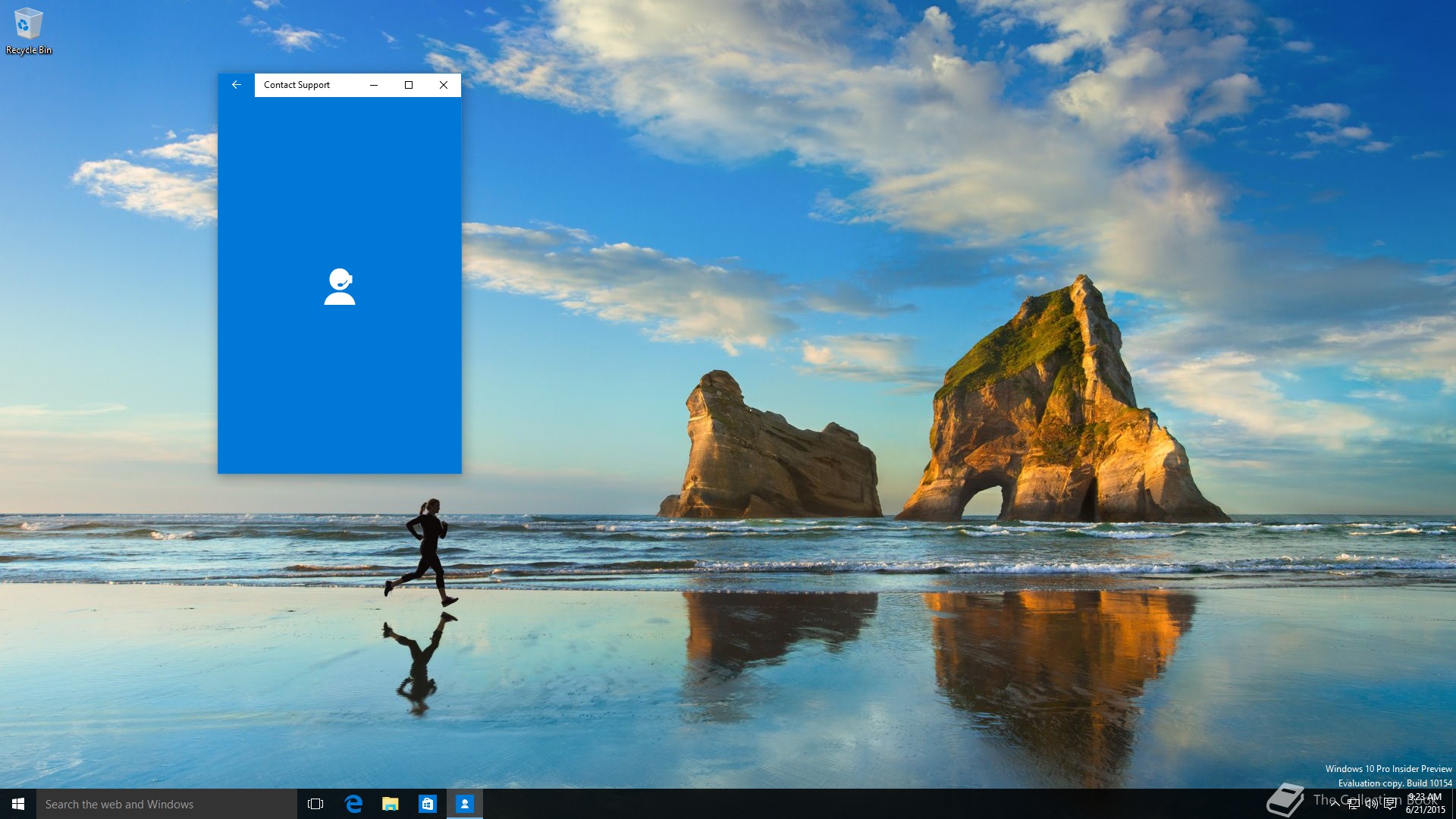Show hidden system tray icons

tap(1335, 804)
